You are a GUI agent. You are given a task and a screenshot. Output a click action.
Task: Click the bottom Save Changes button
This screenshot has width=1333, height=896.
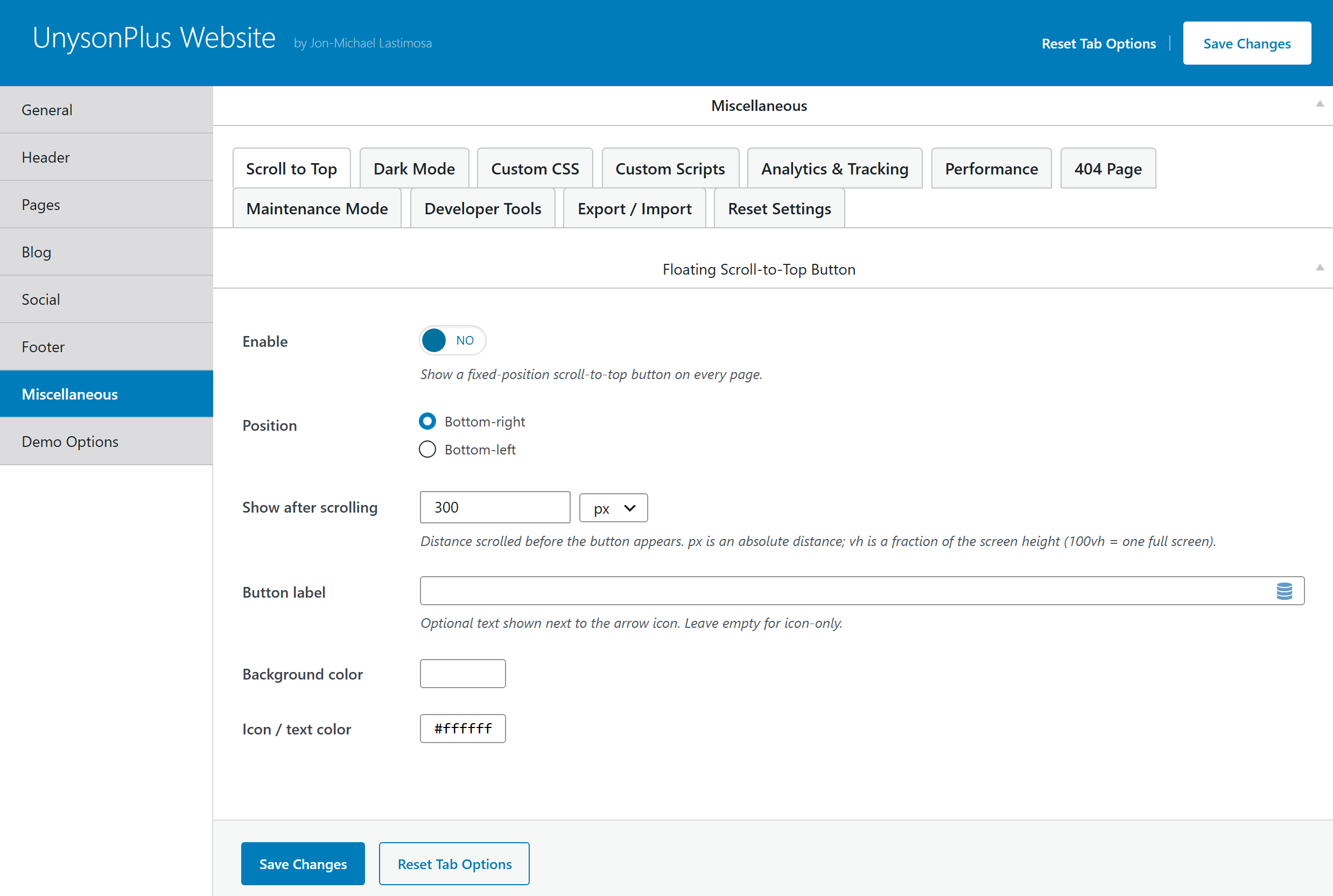coord(303,864)
